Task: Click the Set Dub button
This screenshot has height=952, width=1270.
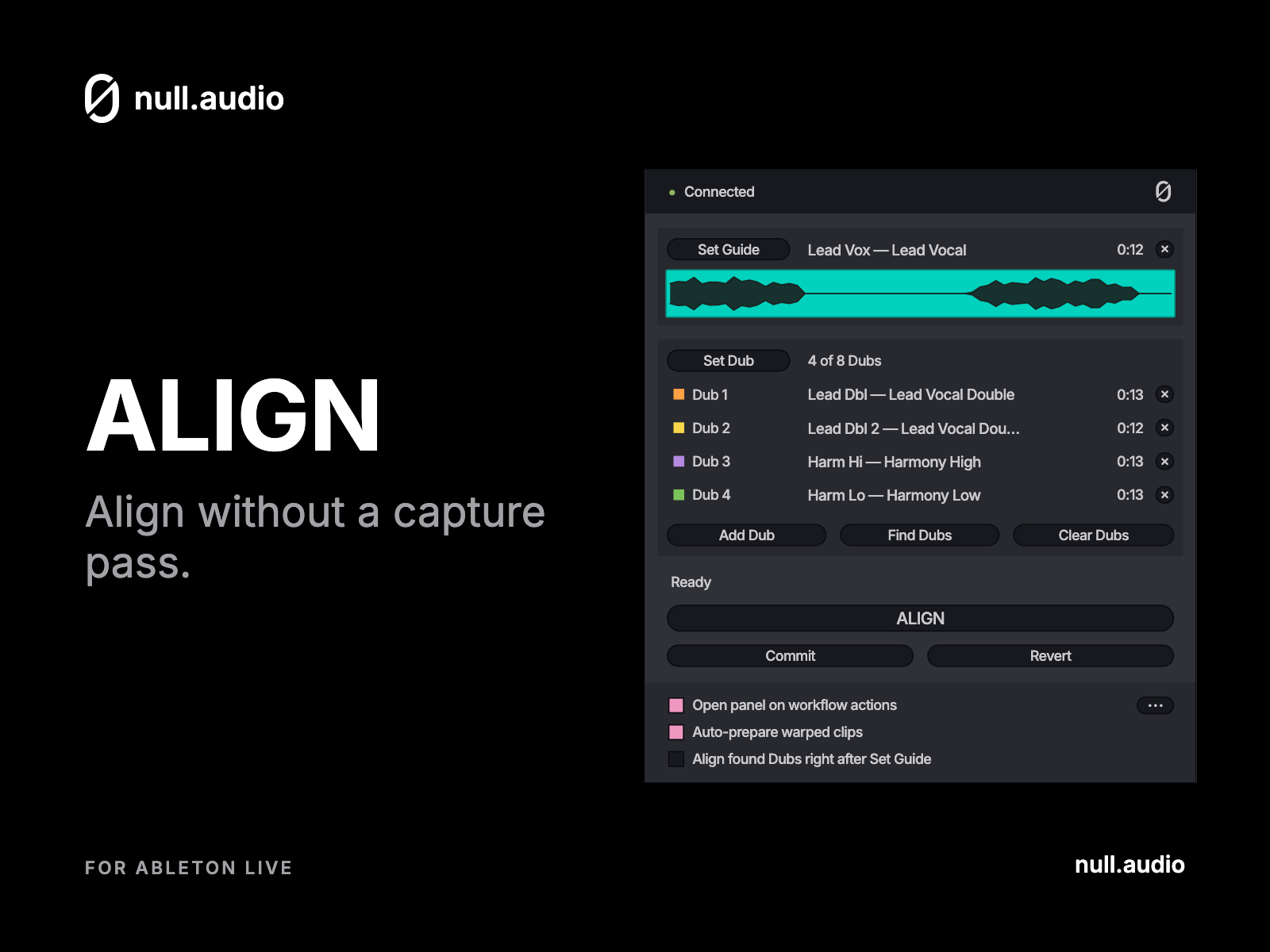Action: pos(729,360)
